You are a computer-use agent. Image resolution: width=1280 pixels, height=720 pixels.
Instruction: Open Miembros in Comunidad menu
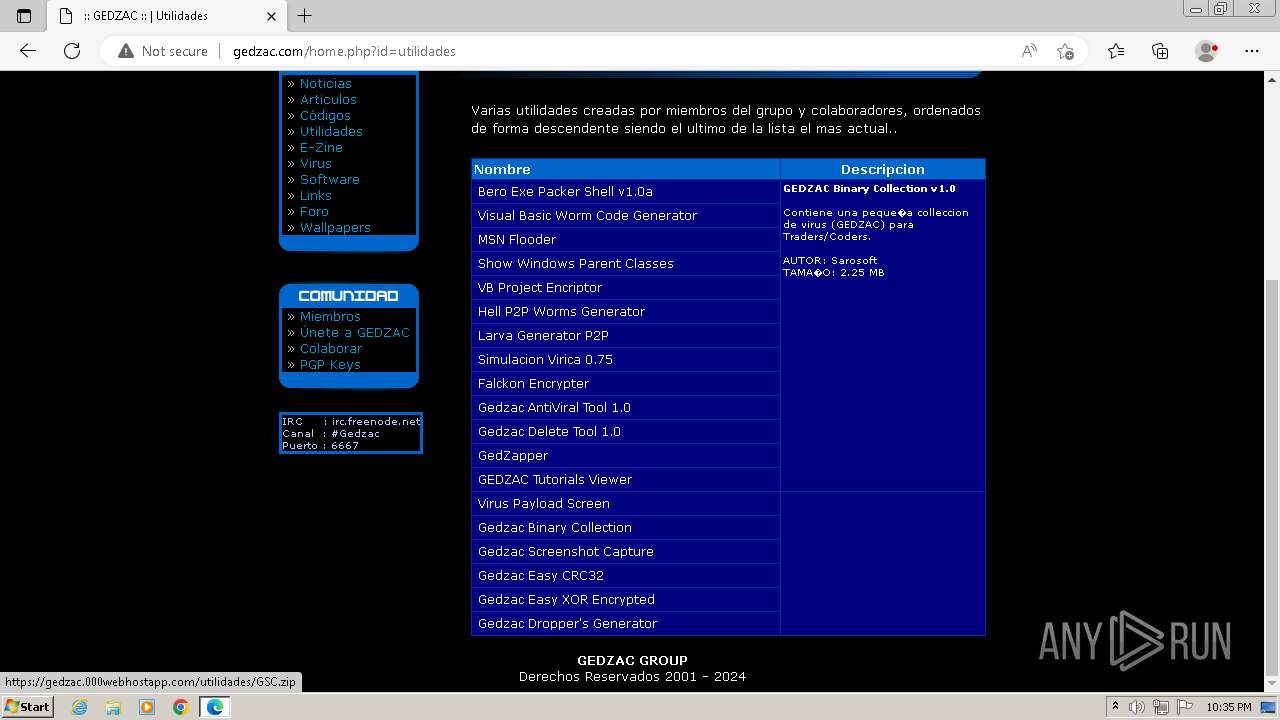[x=330, y=316]
